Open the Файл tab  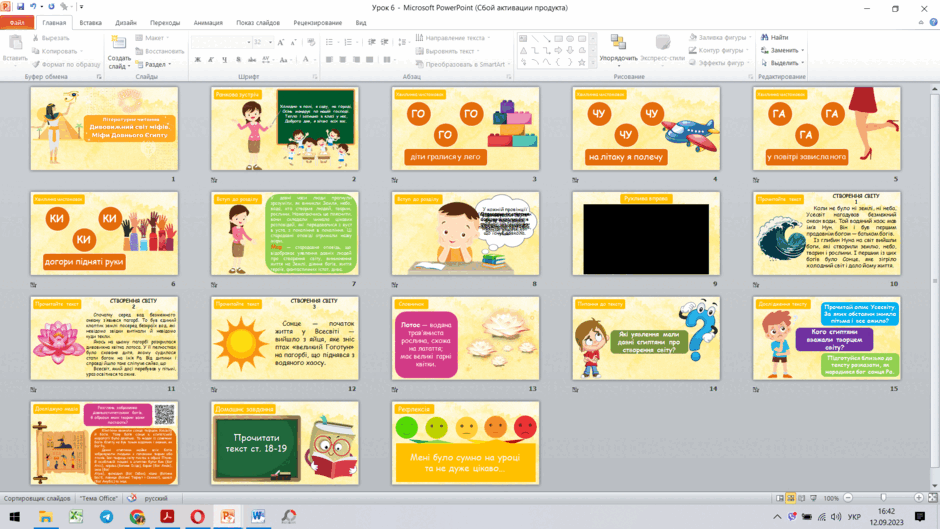tap(17, 23)
